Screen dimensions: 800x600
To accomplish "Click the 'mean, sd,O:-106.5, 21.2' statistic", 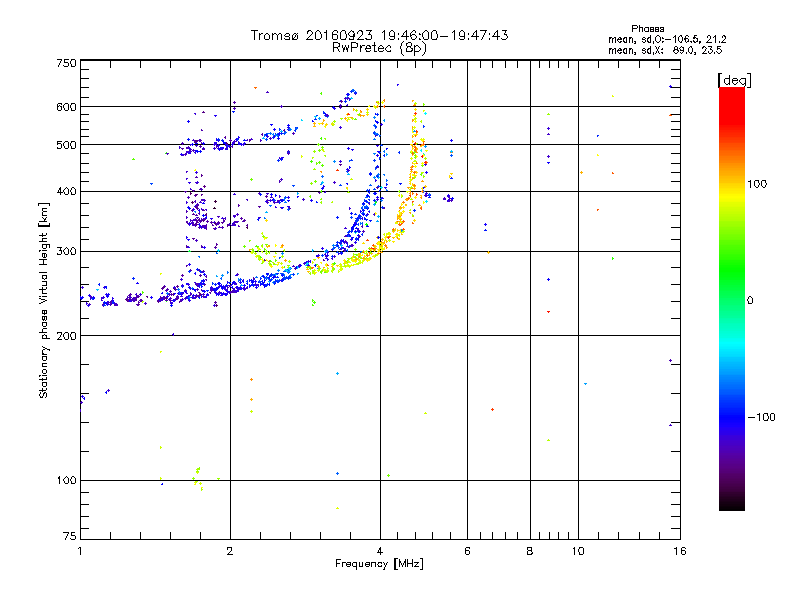I will click(x=667, y=39).
